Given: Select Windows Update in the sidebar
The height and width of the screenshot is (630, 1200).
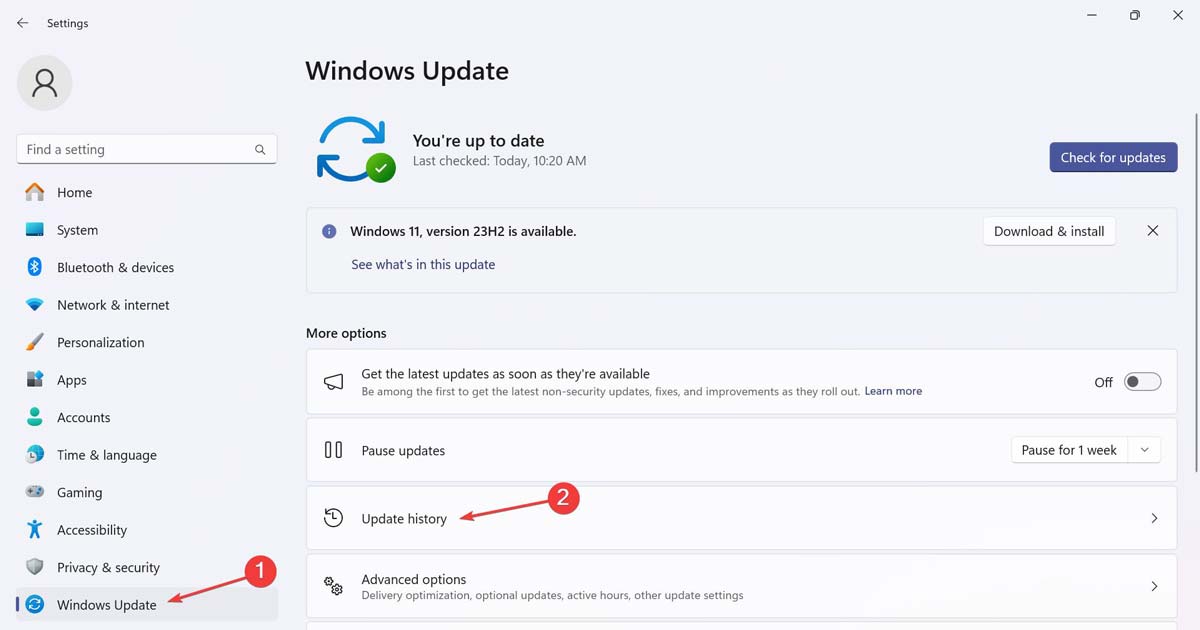Looking at the screenshot, I should tap(106, 604).
